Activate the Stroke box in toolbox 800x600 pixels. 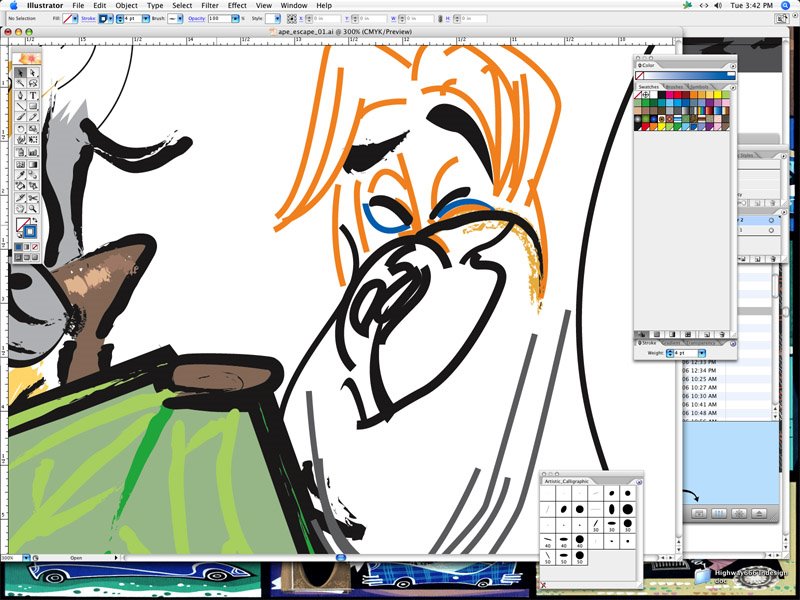[31, 231]
